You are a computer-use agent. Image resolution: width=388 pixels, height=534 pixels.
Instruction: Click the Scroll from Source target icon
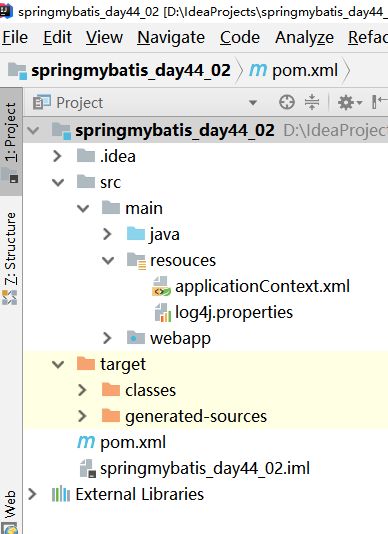point(287,102)
